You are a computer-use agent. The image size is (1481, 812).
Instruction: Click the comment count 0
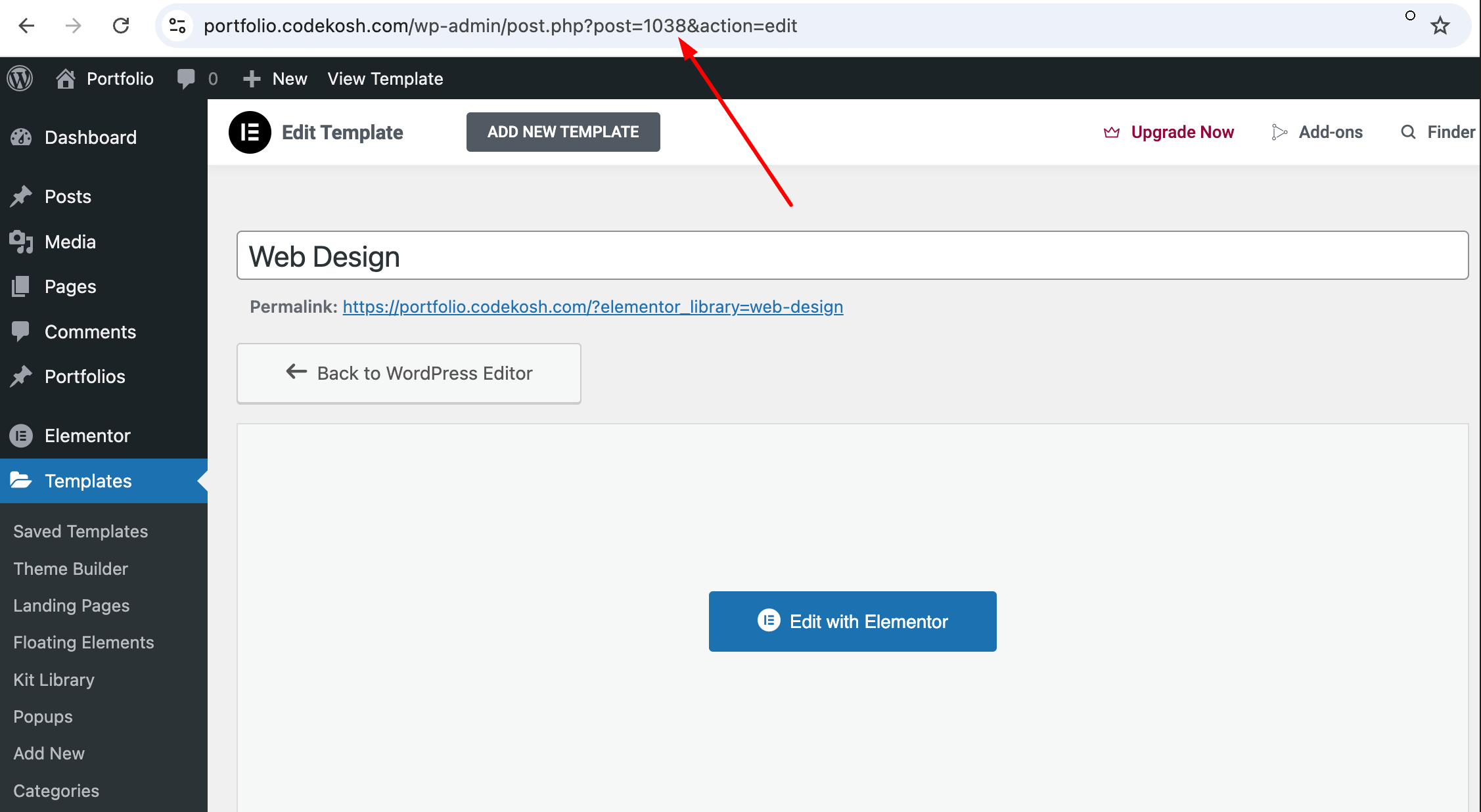tap(213, 79)
